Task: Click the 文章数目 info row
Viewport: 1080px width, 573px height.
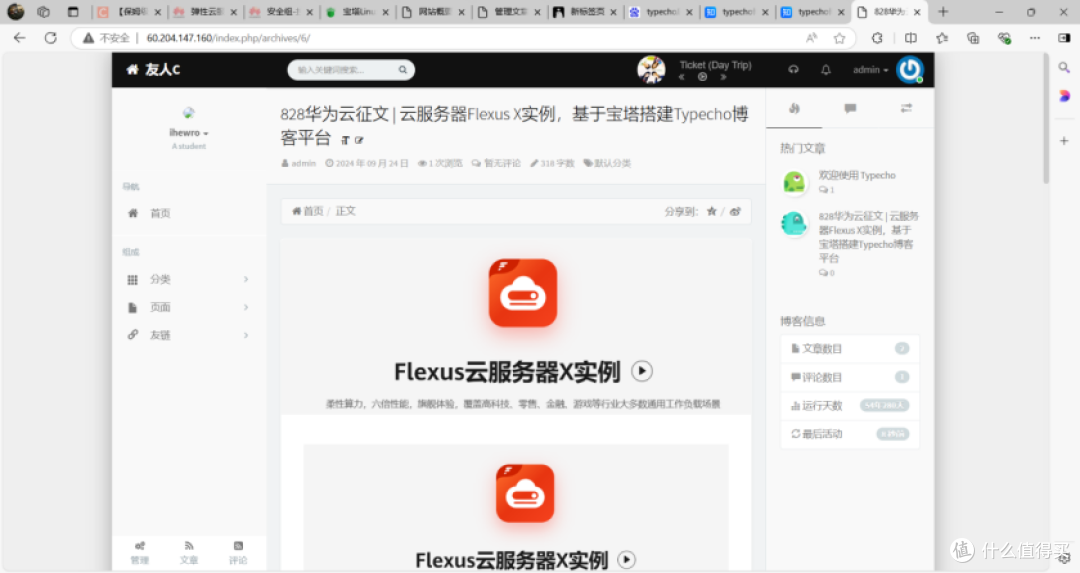Action: [850, 349]
